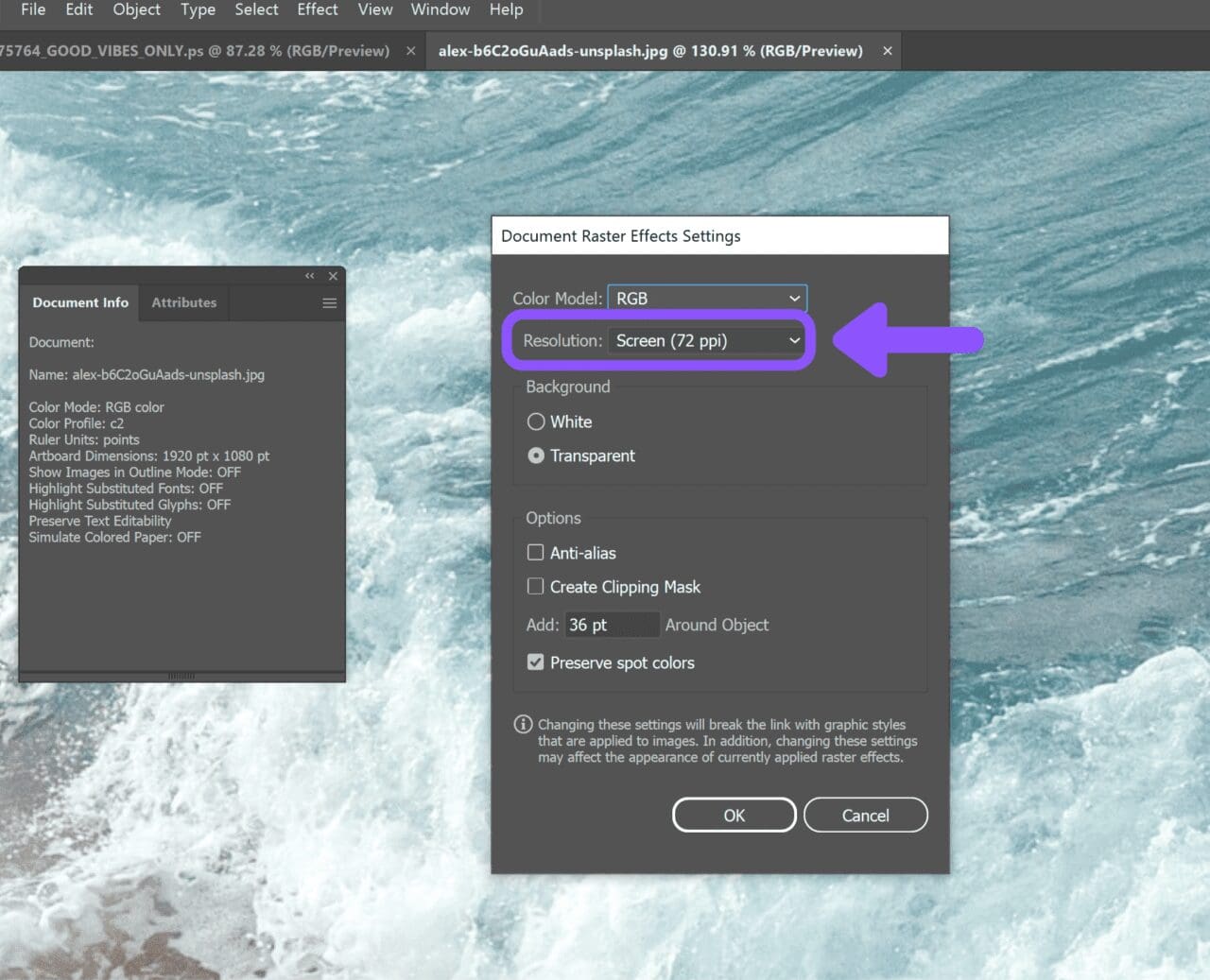Open the Document Info panel flyout menu
The width and height of the screenshot is (1210, 980).
[329, 302]
